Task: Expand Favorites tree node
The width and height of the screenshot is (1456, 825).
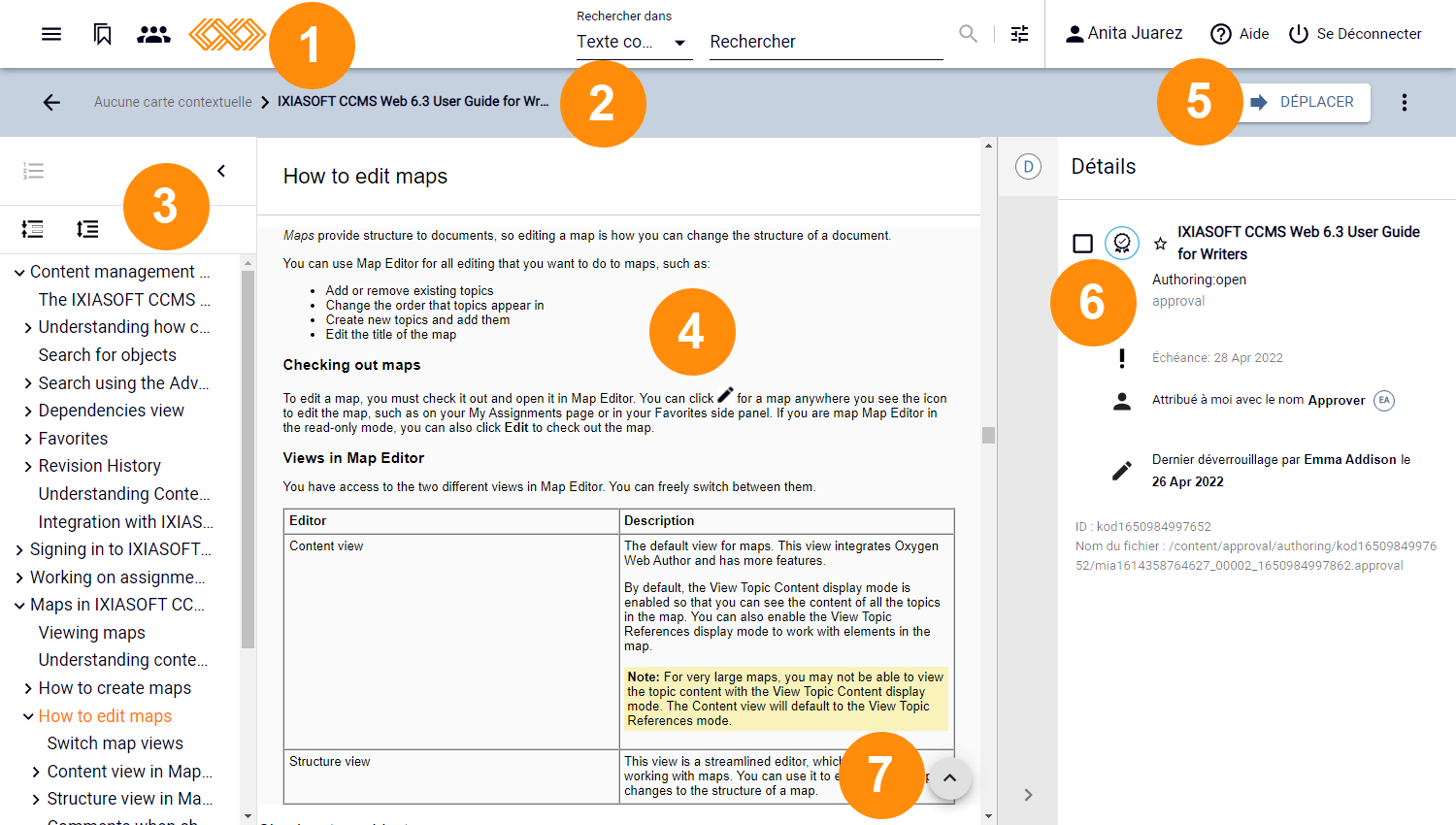Action: [x=28, y=439]
